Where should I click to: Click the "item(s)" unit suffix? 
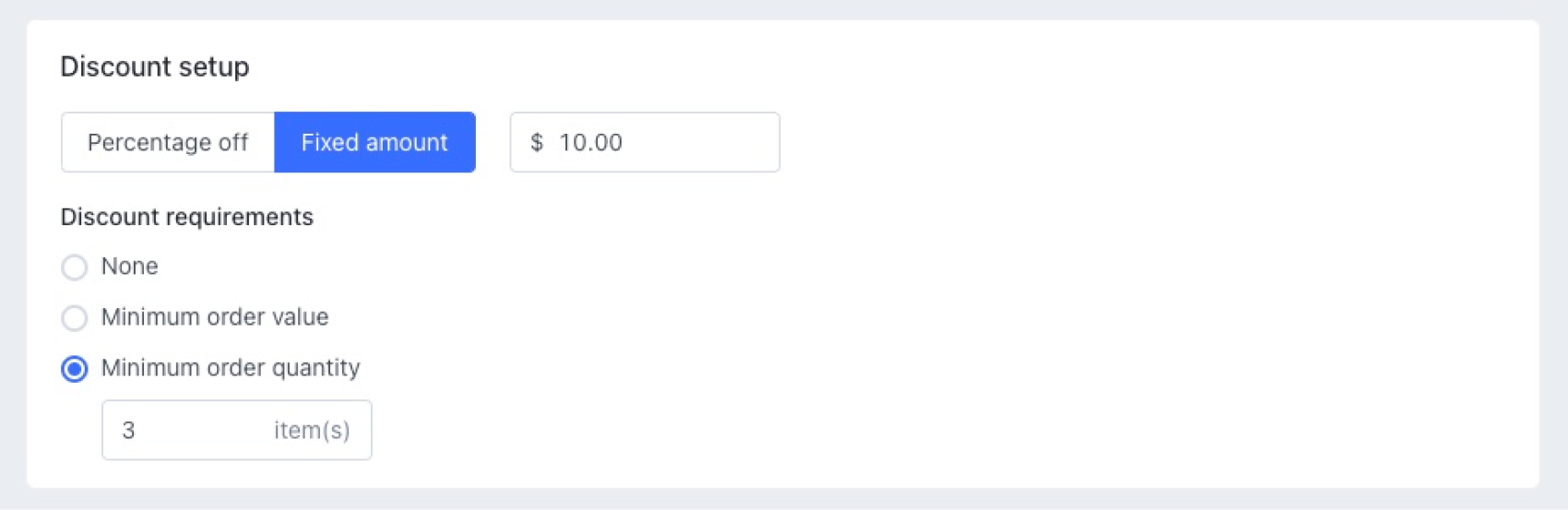click(x=312, y=430)
